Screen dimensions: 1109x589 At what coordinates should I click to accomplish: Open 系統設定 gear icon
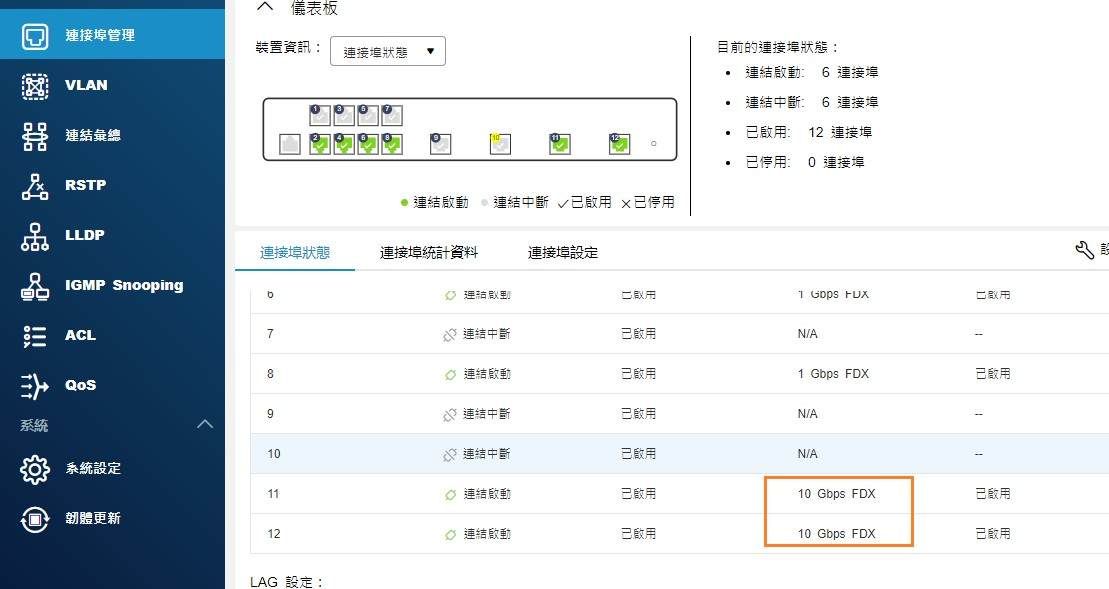click(x=35, y=468)
